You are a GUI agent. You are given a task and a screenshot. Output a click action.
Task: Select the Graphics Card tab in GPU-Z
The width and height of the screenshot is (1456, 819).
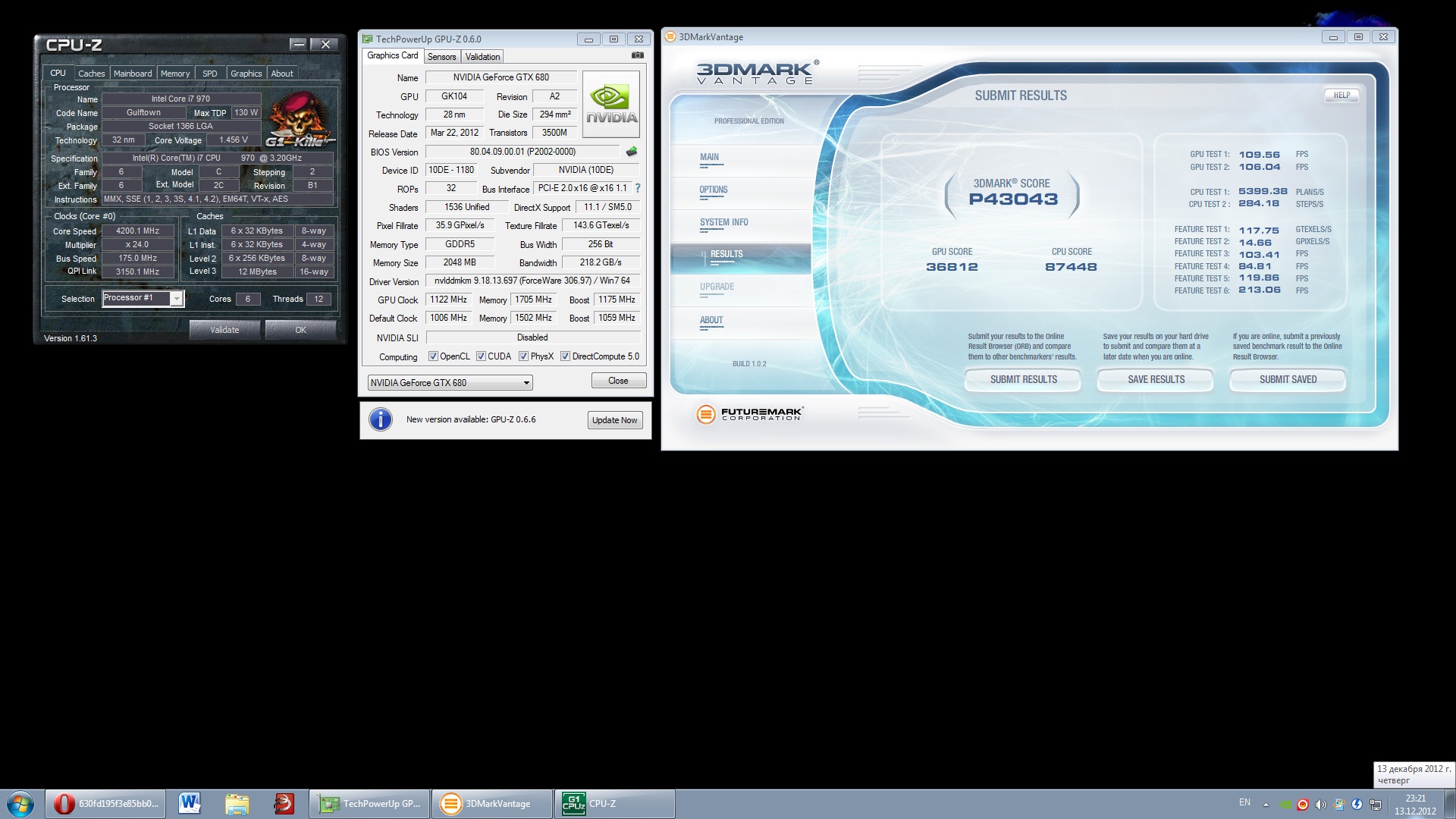coord(393,55)
